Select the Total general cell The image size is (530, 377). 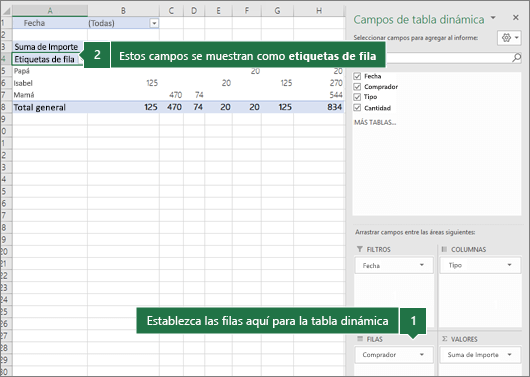tap(50, 107)
